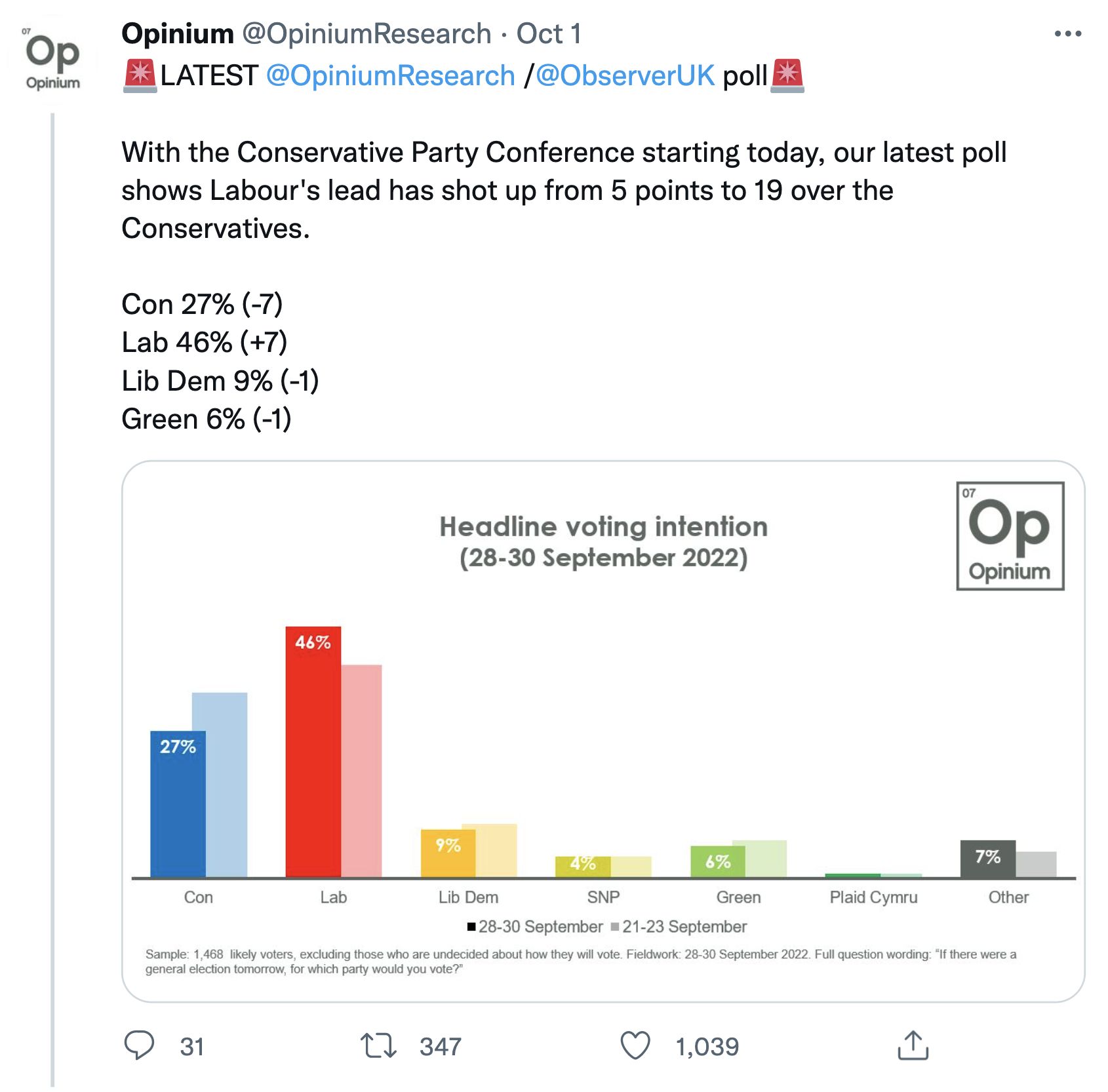This screenshot has height=1092, width=1108.
Task: Click the red 46% Labour bar
Action: [313, 754]
